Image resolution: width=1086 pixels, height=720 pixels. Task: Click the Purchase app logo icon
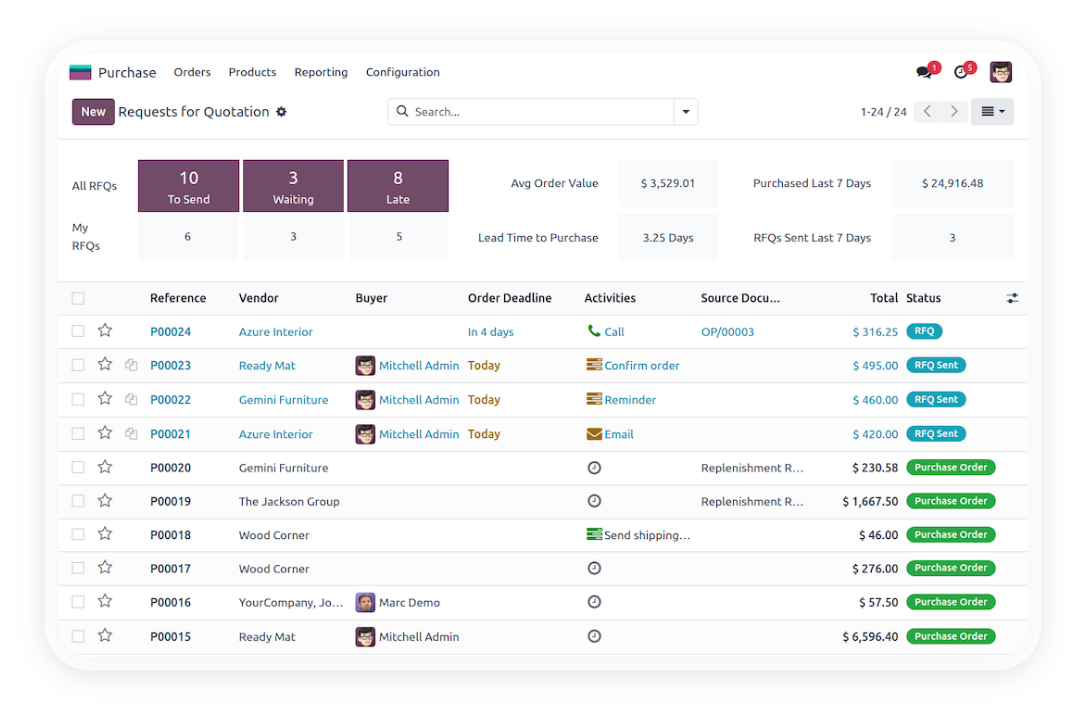[80, 72]
